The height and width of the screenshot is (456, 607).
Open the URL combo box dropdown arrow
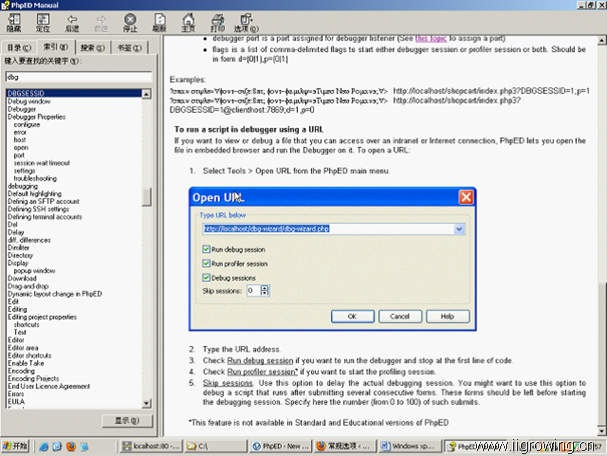[459, 229]
